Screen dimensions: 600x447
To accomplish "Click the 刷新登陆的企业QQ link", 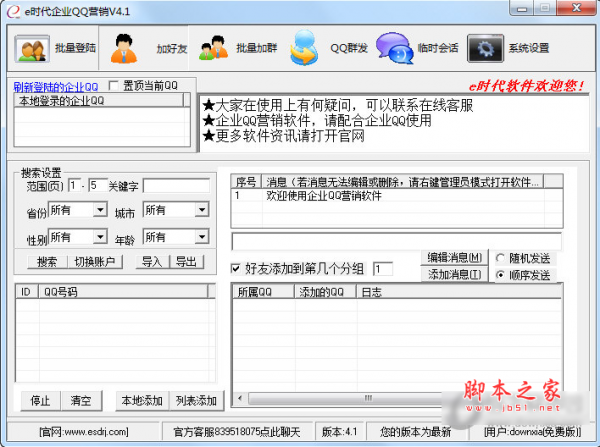I will [56, 87].
